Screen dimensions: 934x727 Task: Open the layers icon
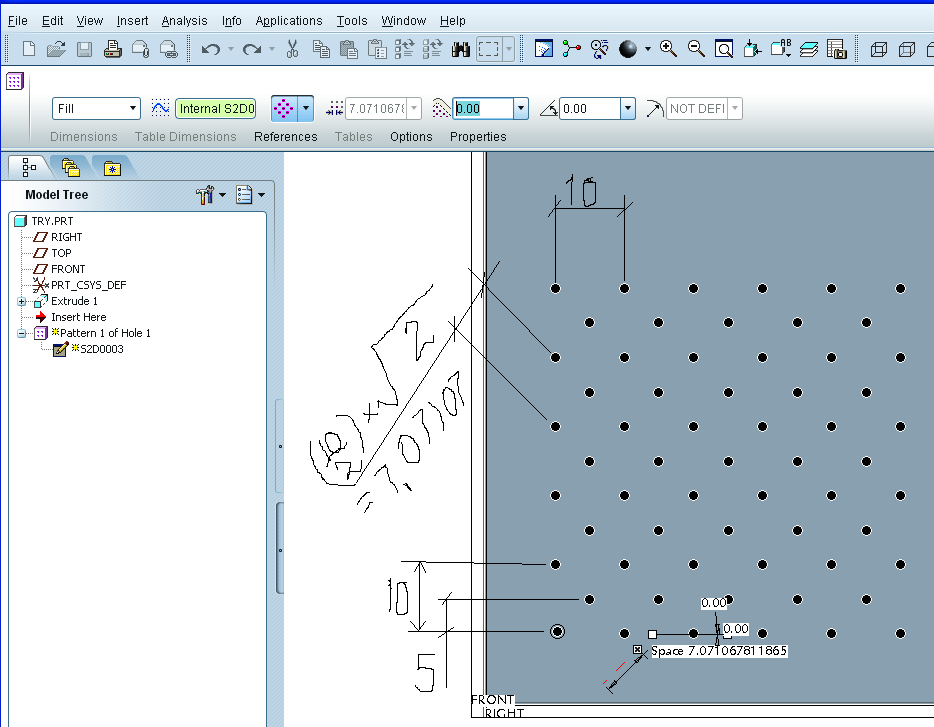pos(808,49)
